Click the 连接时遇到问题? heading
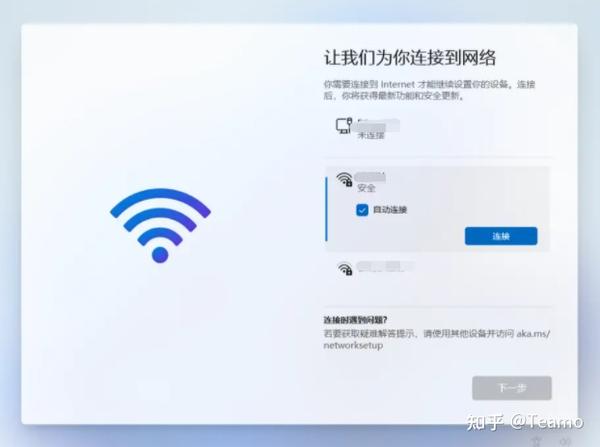The image size is (600, 447). coord(355,320)
